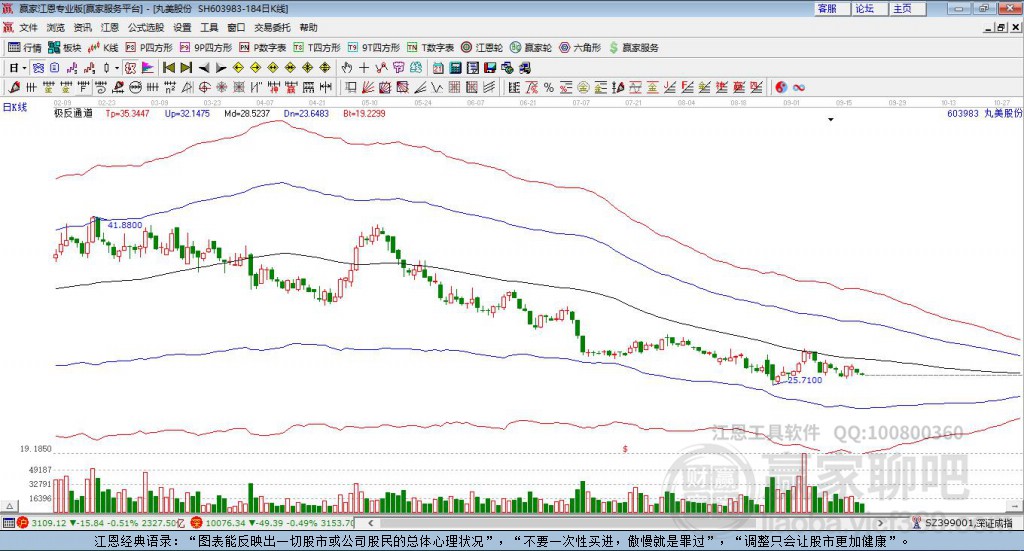Expand the candlestick style dropdown arrow
Viewport: 1024px width, 551px height.
coord(117,68)
